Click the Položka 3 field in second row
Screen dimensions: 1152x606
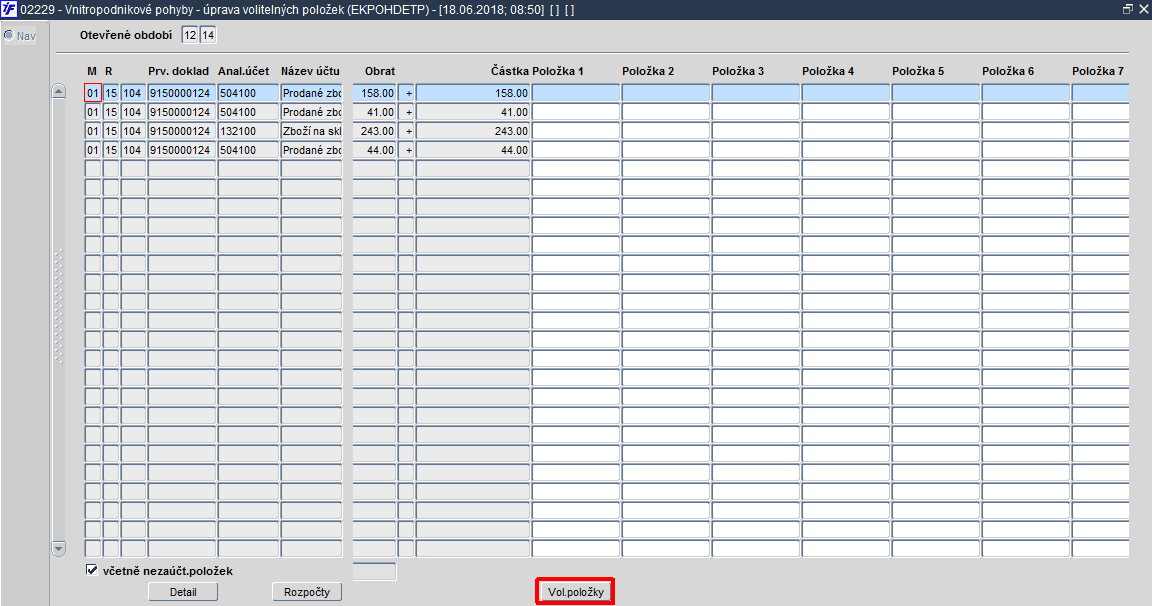pyautogui.click(x=755, y=112)
